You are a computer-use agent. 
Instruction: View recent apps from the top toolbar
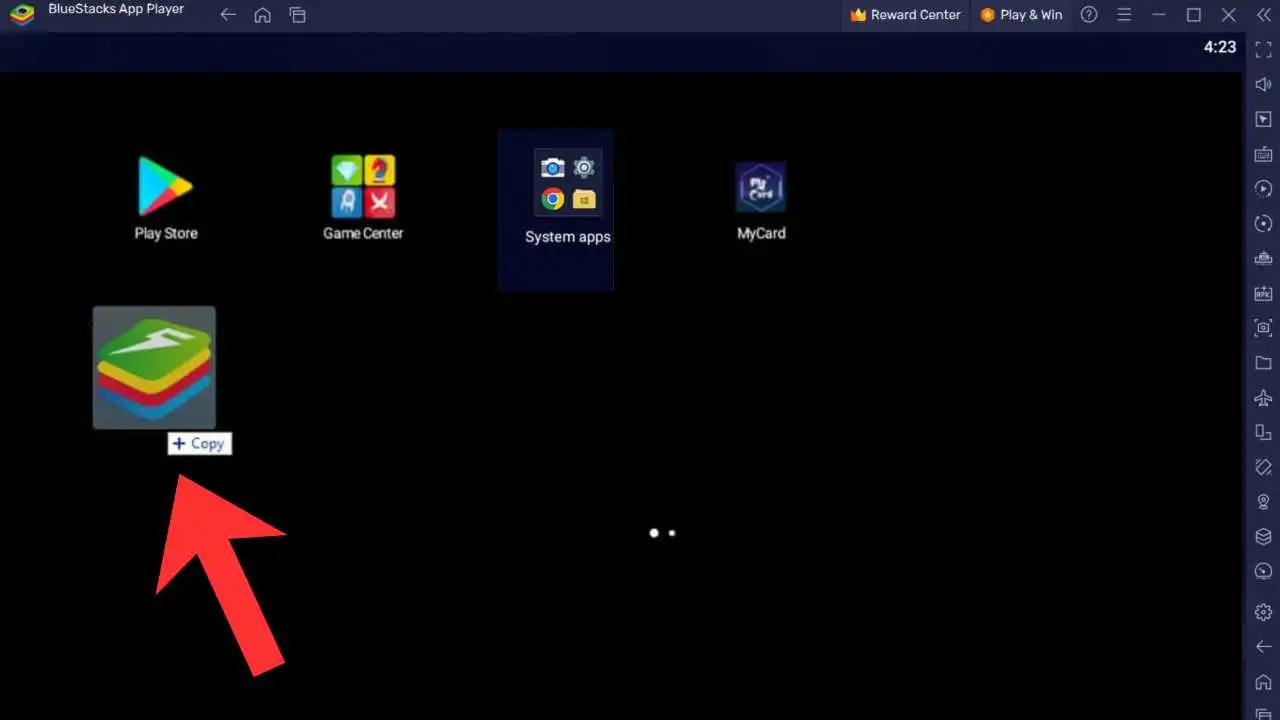click(297, 15)
